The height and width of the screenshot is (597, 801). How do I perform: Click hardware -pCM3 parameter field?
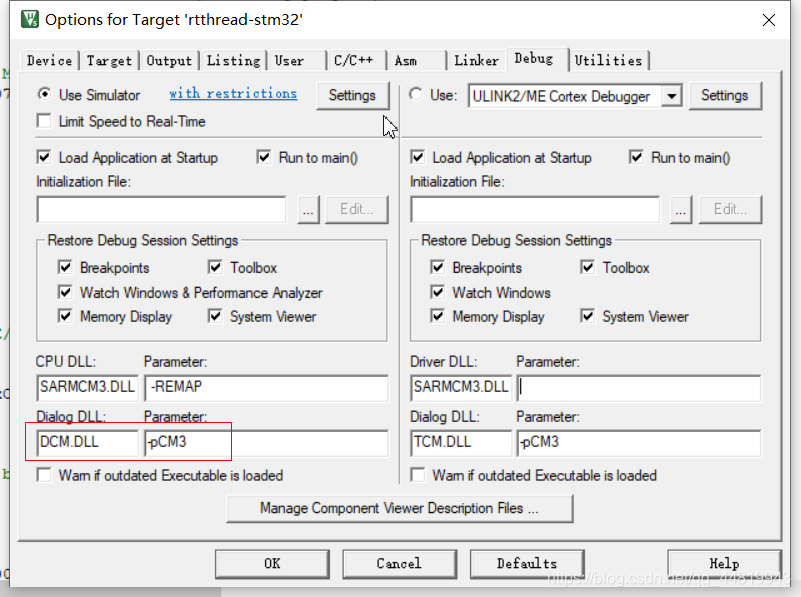click(639, 443)
